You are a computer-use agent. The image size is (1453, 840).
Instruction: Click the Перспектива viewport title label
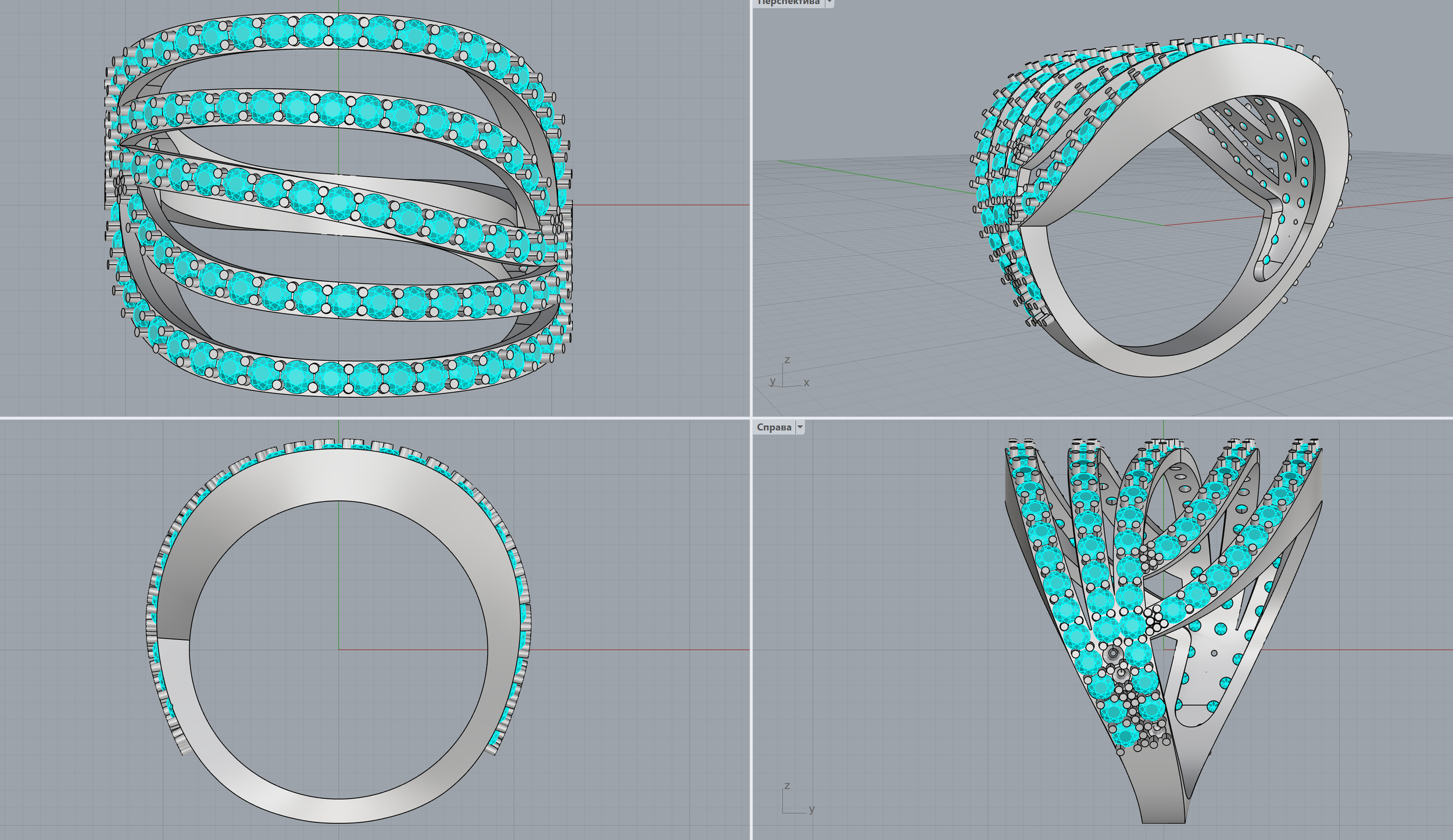[788, 3]
